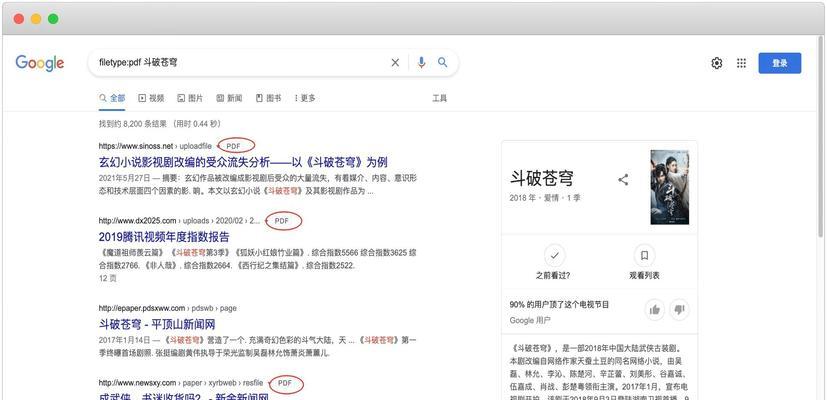Open result 2019腾讯视频年度指数报告

[x=164, y=236]
